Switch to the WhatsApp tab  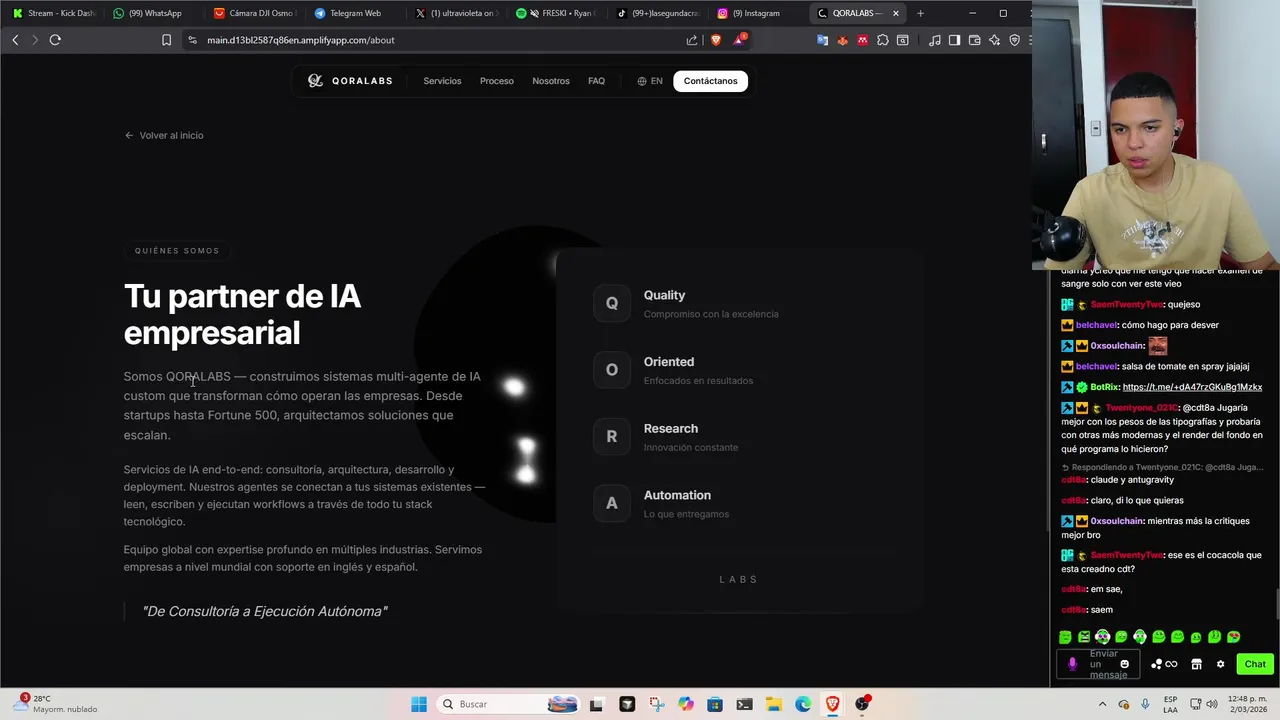(x=153, y=13)
